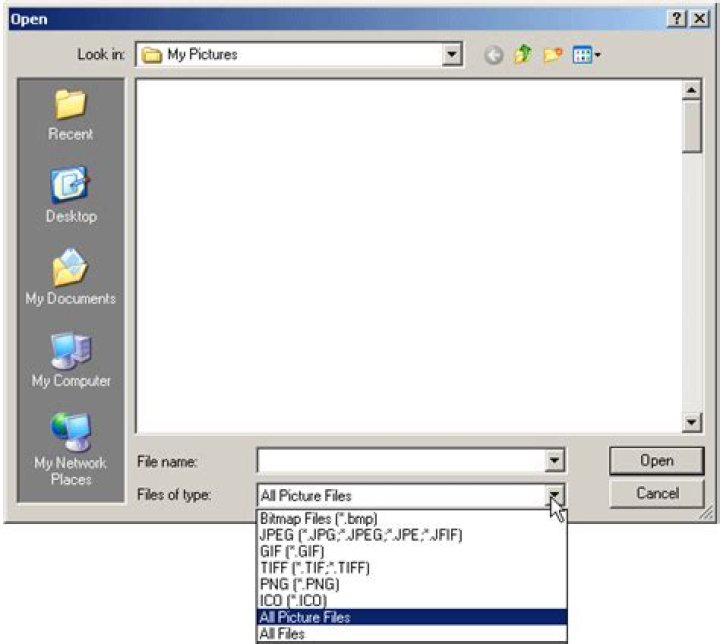The width and height of the screenshot is (720, 644).
Task: Click the file list scrollbar down arrow
Action: [692, 424]
